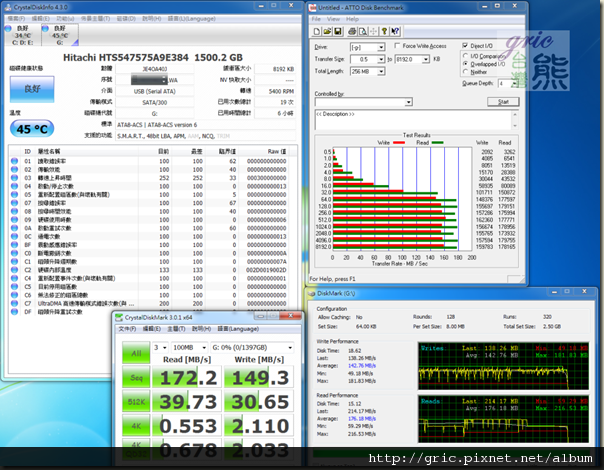Open the (F) file menu in CrystalDiskMark
The width and height of the screenshot is (604, 470).
[x=127, y=329]
